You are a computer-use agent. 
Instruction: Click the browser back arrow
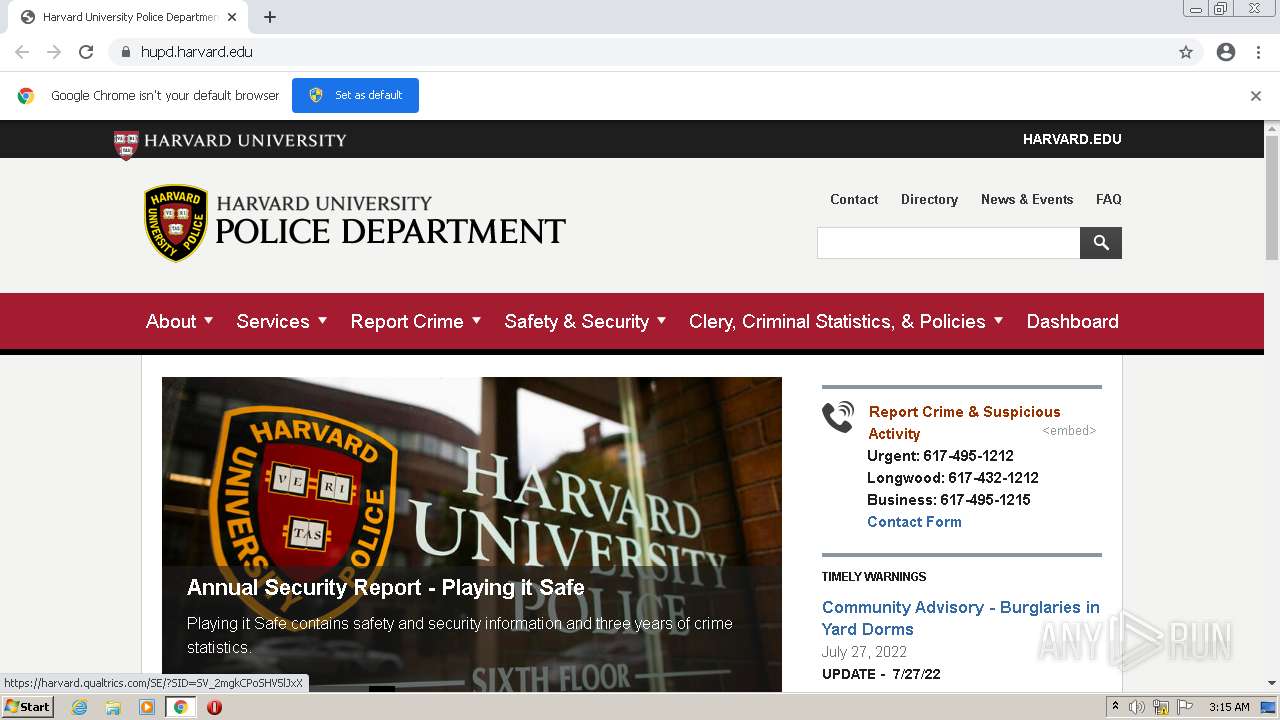[22, 52]
